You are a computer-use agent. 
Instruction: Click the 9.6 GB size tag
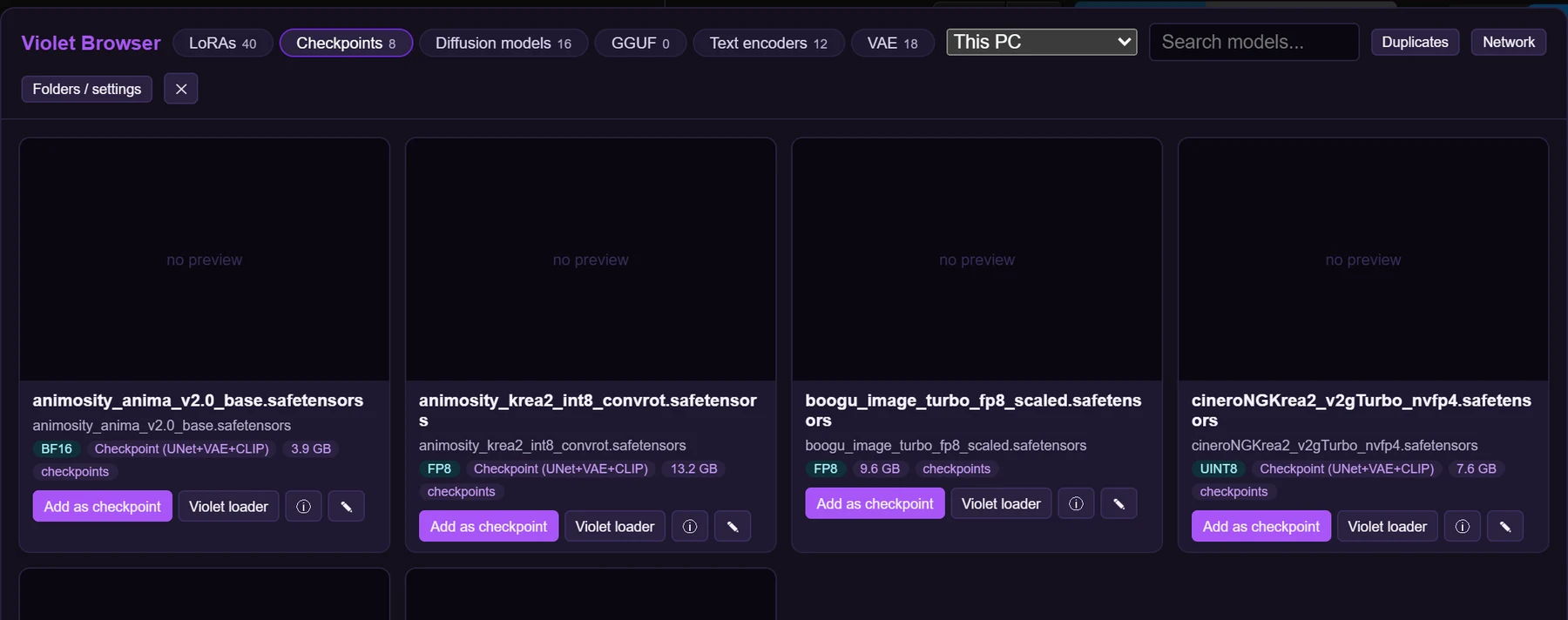click(x=880, y=469)
